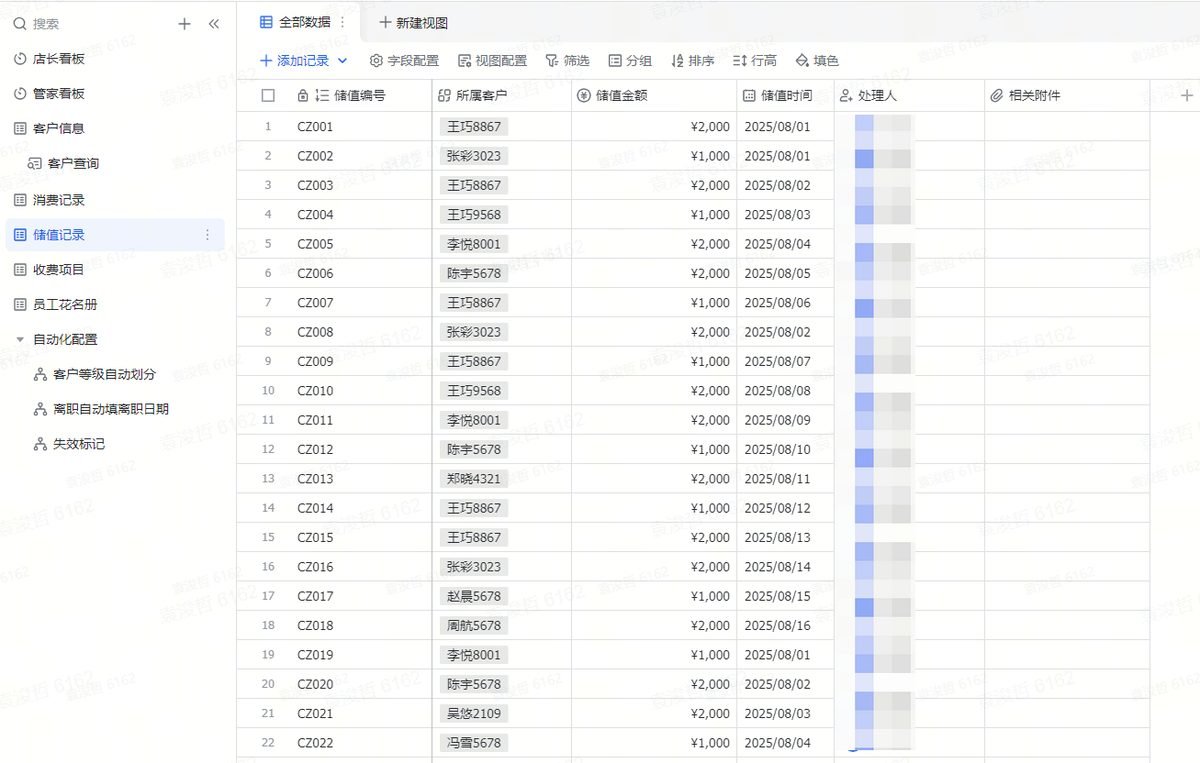Click the sort icon 排序
This screenshot has width=1200, height=763.
pos(677,61)
